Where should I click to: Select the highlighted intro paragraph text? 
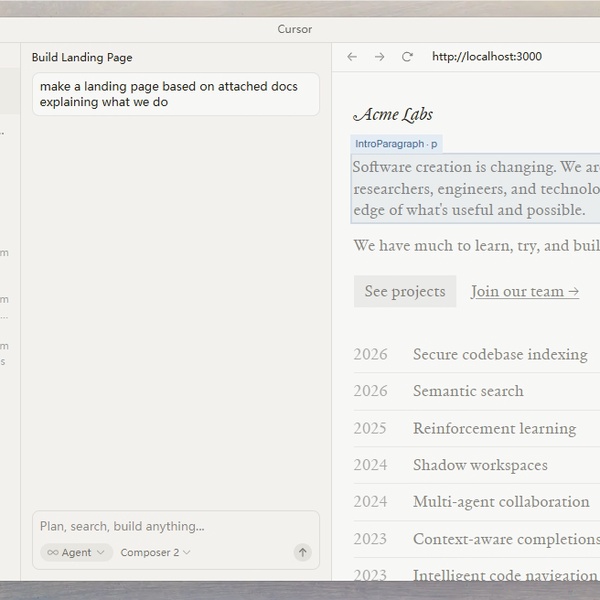click(476, 188)
